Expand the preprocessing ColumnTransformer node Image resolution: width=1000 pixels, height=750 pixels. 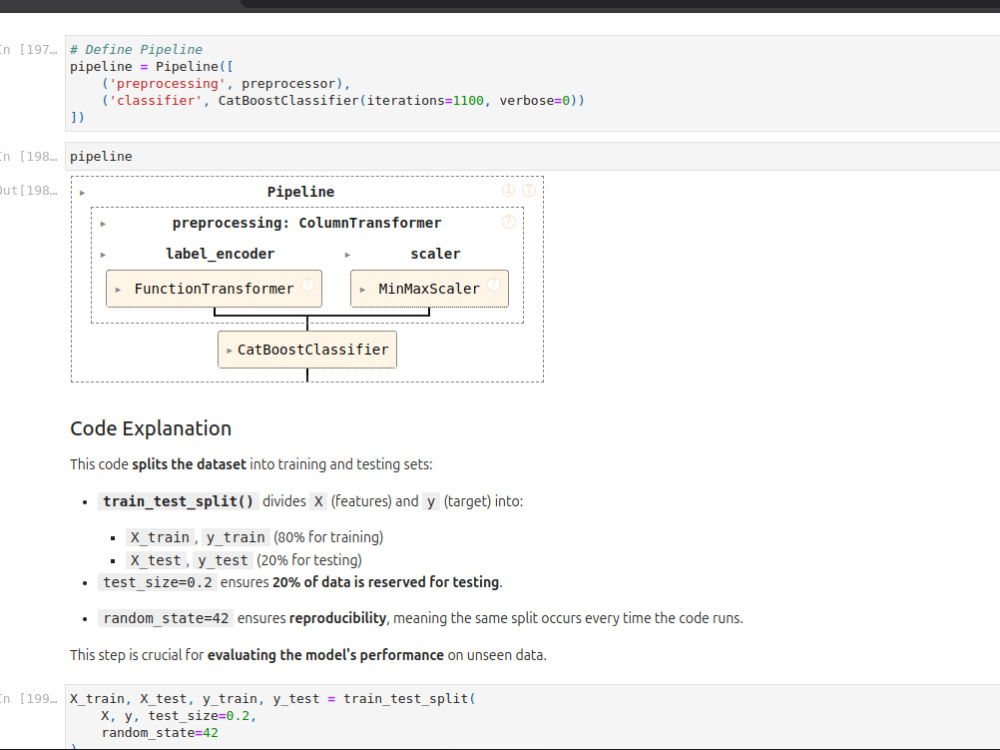(101, 222)
